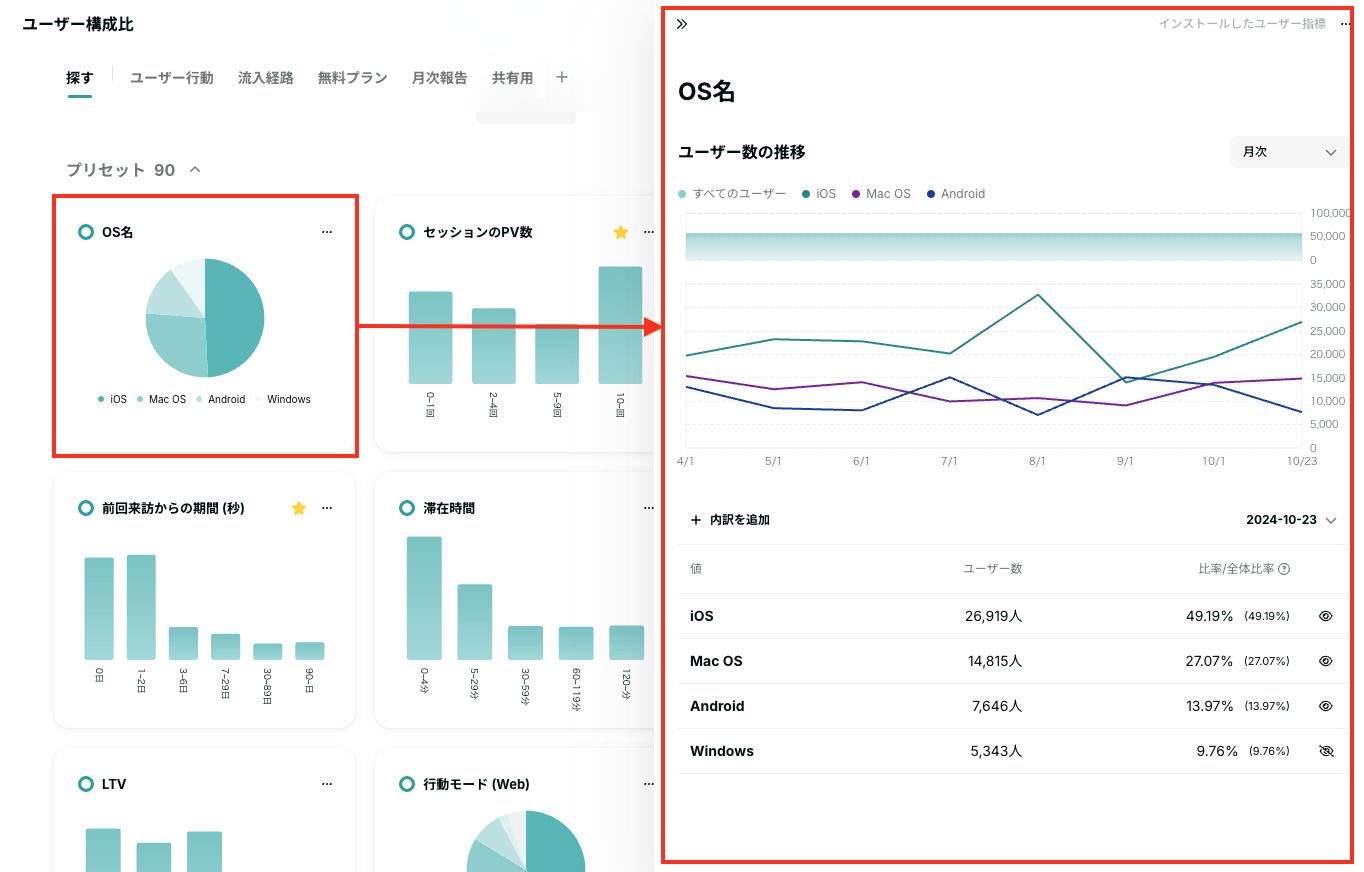This screenshot has height=872, width=1364.
Task: Switch to the 探す tab
Action: pyautogui.click(x=80, y=78)
